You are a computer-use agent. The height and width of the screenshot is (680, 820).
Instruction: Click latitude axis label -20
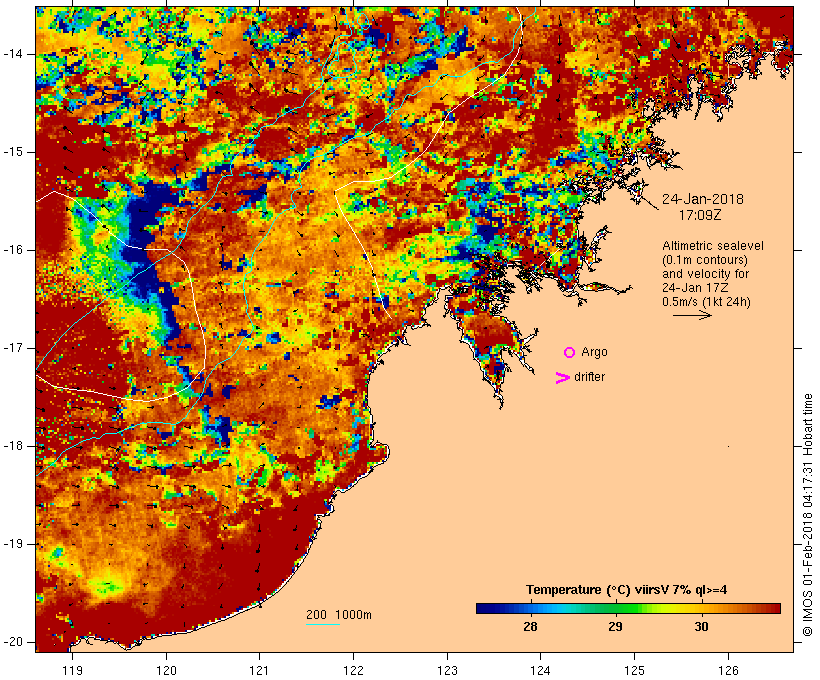pos(13,642)
